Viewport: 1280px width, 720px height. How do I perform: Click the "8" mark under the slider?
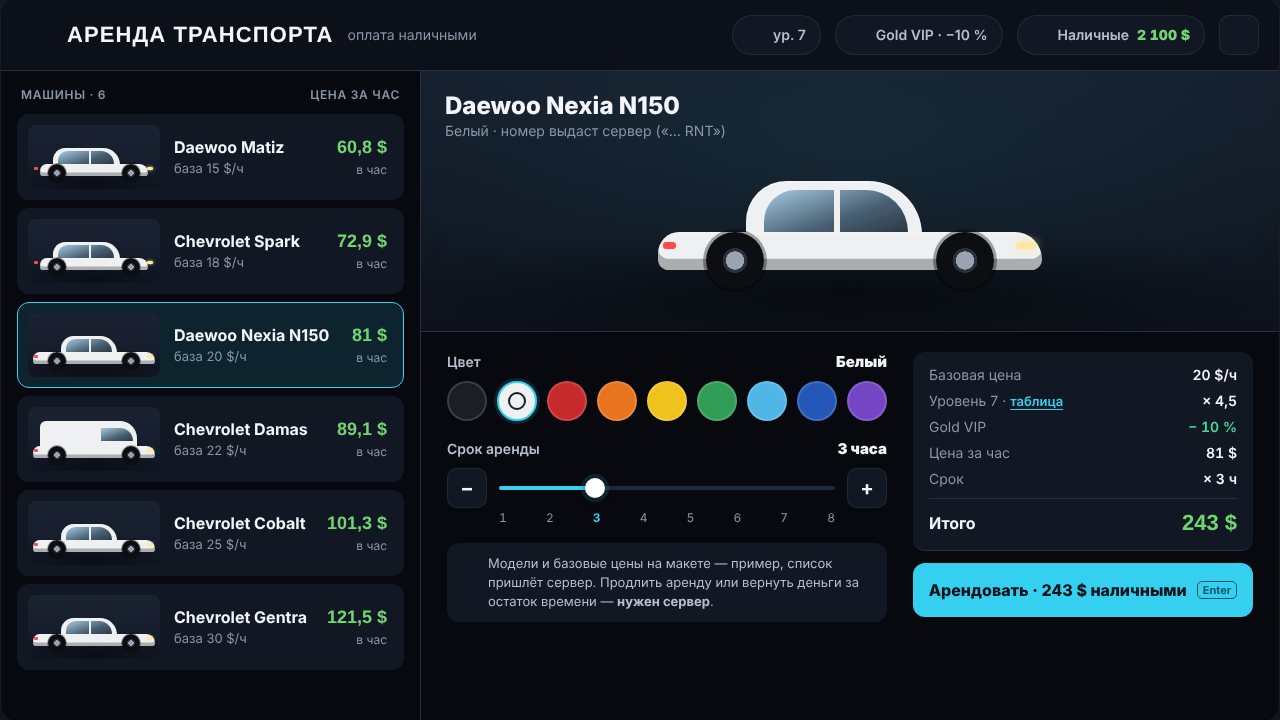831,518
